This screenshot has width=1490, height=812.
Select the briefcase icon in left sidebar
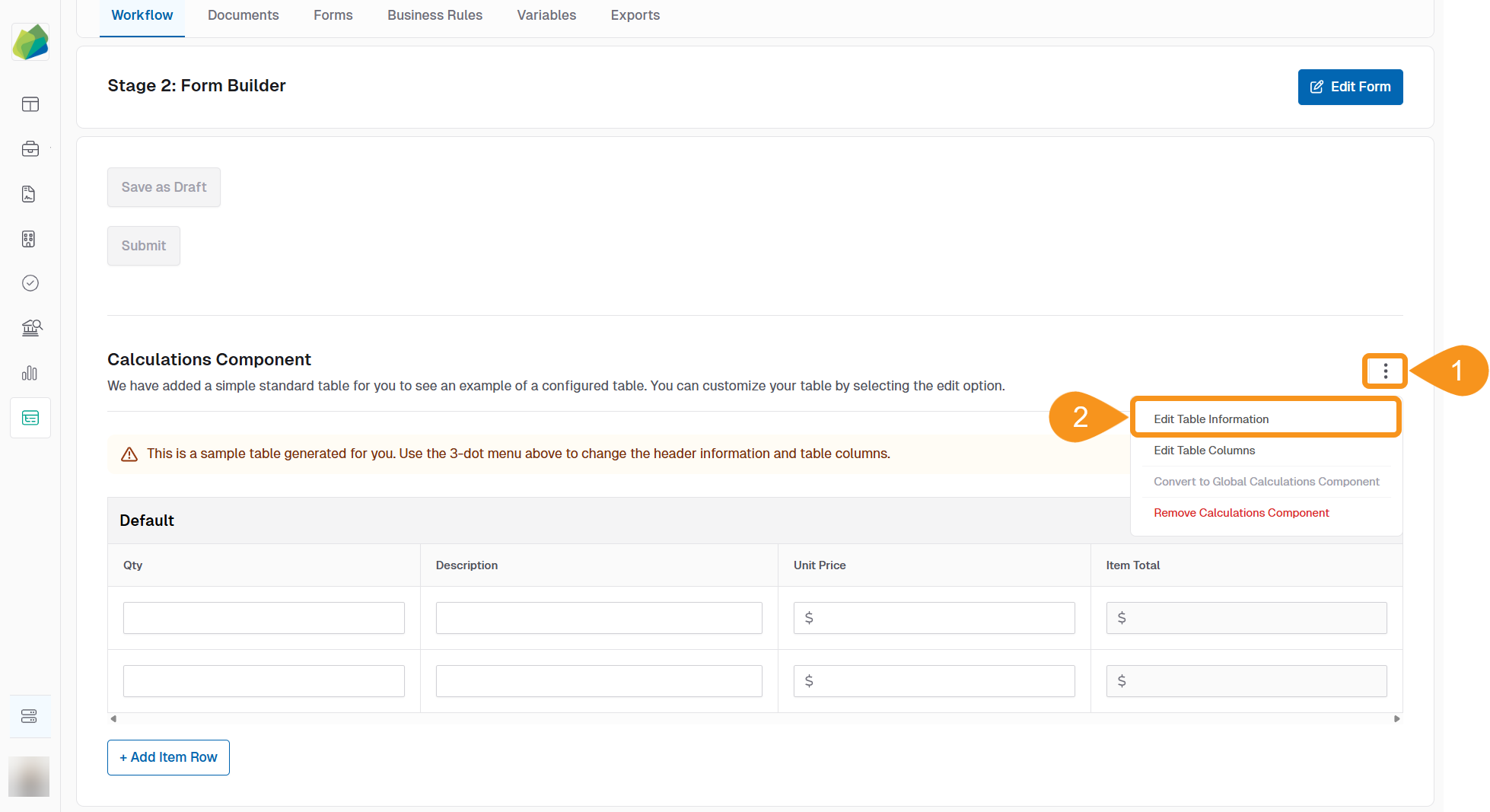tap(30, 149)
